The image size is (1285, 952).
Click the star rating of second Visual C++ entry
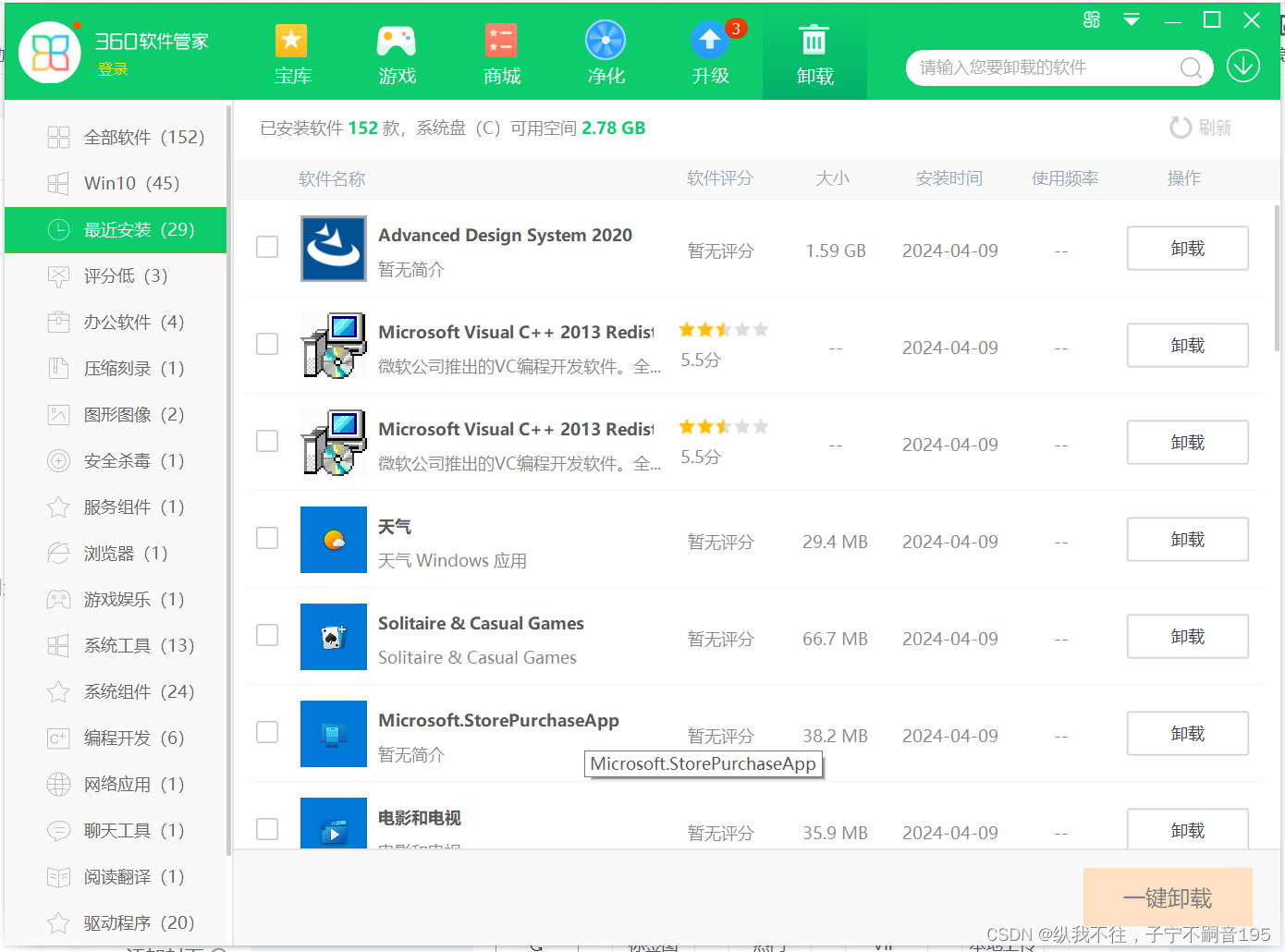point(724,427)
